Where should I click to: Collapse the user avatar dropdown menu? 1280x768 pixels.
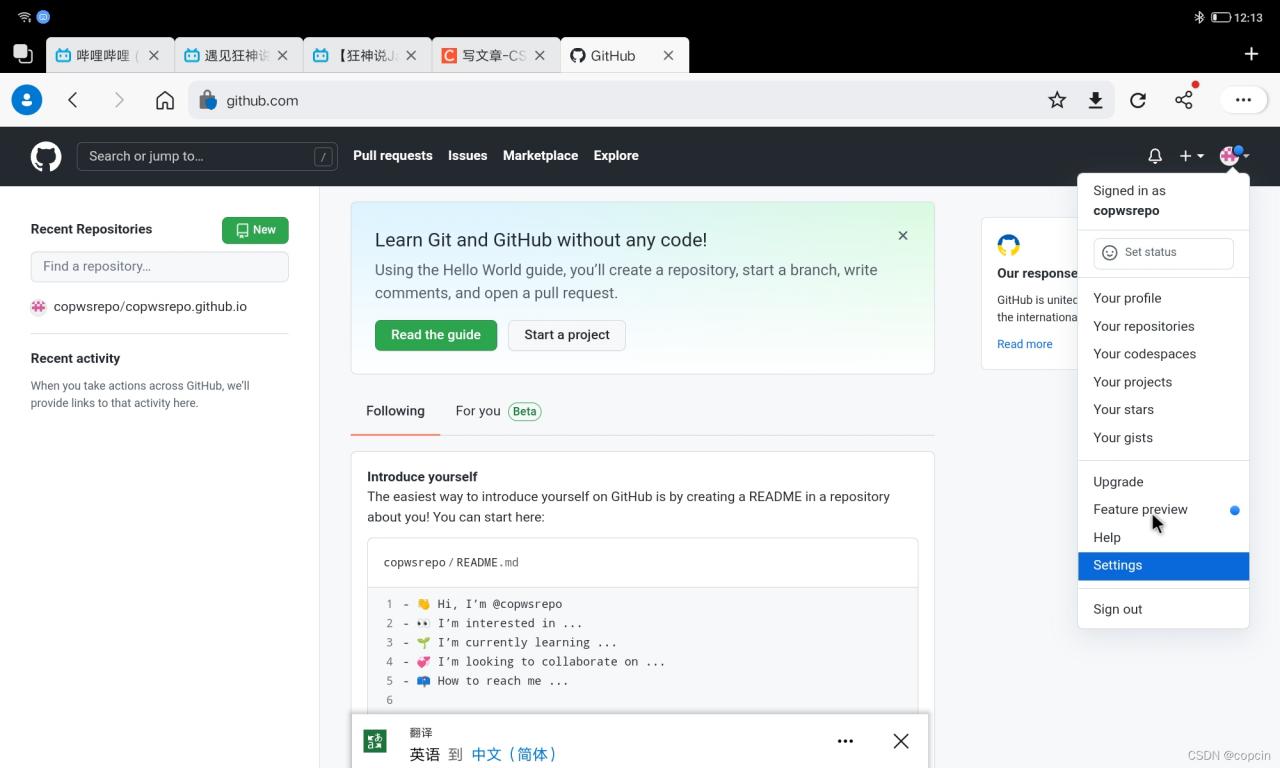click(x=1234, y=155)
